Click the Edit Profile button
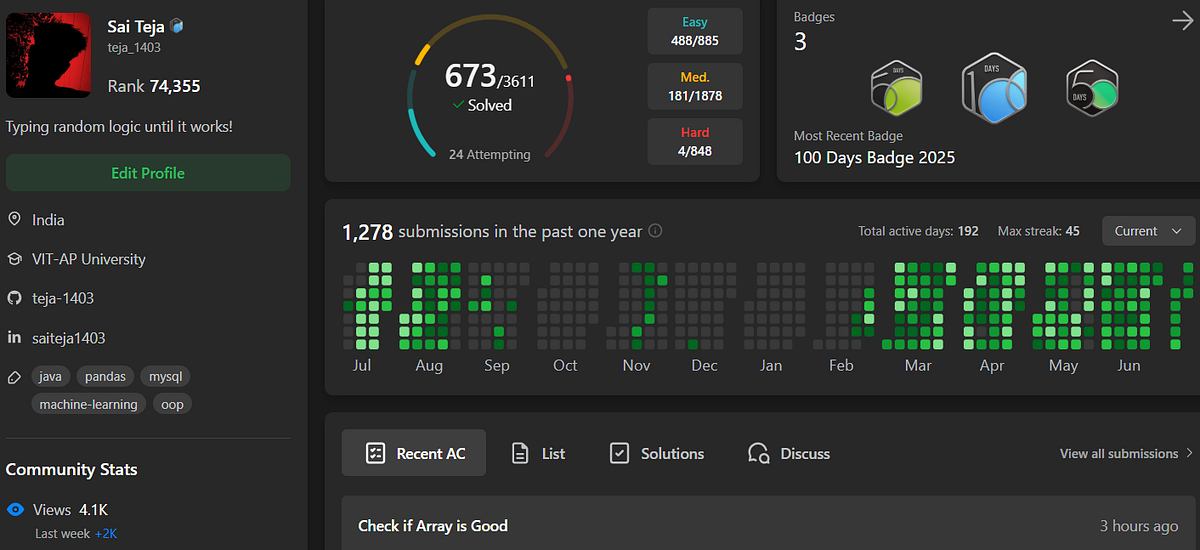Viewport: 1200px width, 550px height. coord(148,173)
